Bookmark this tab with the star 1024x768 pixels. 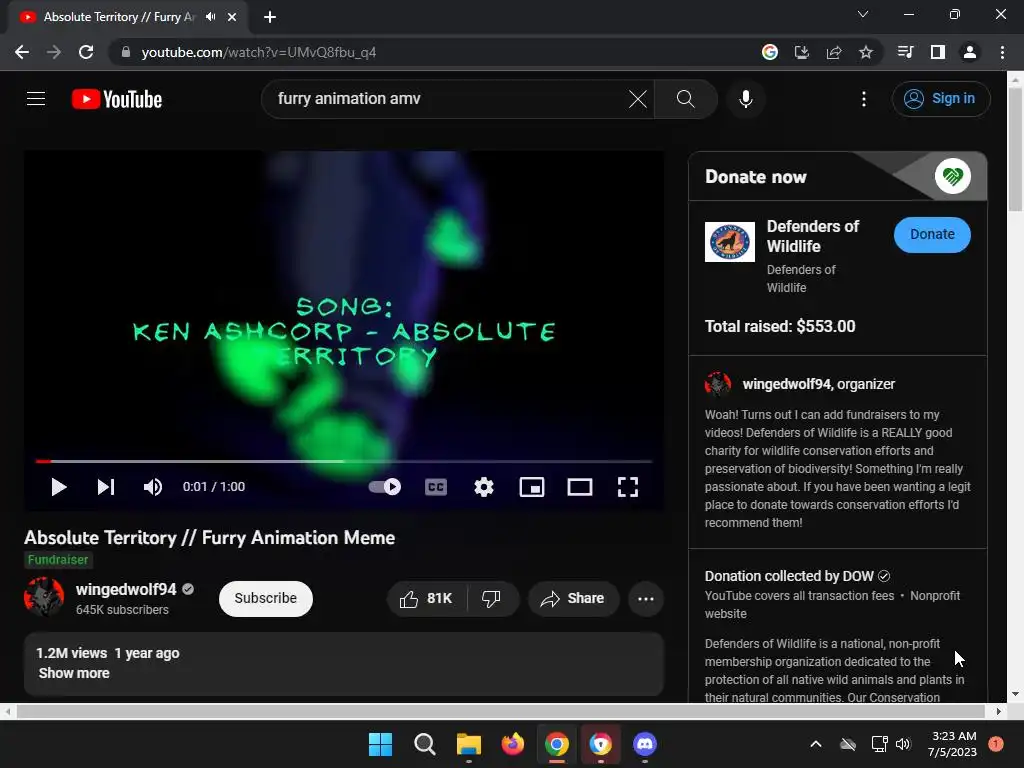[x=865, y=52]
